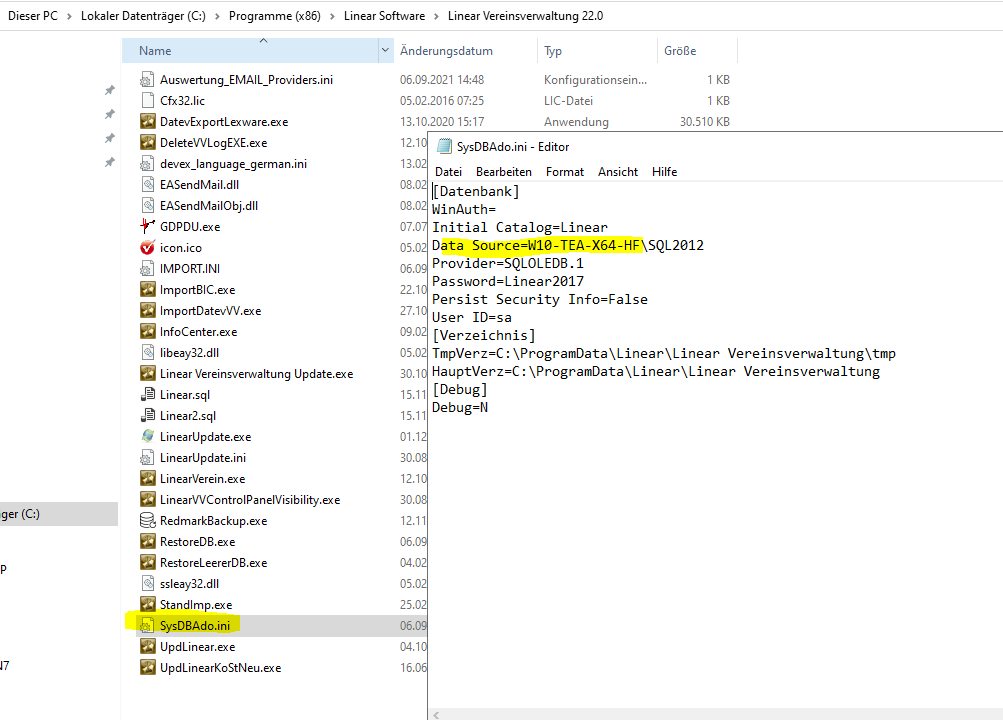Click the IMPORT.INI file icon
1003x720 pixels.
pos(148,269)
